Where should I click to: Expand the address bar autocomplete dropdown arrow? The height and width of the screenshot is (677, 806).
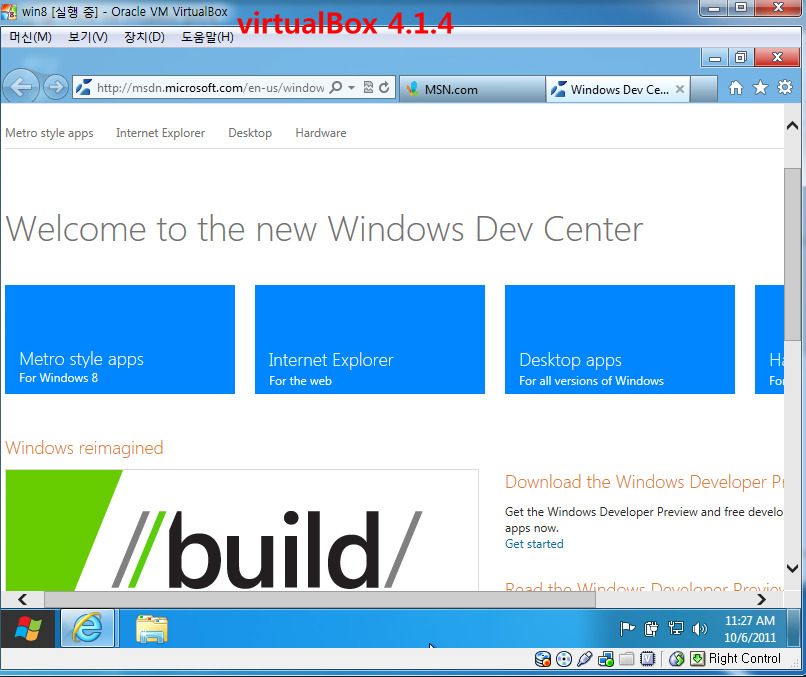[x=351, y=88]
